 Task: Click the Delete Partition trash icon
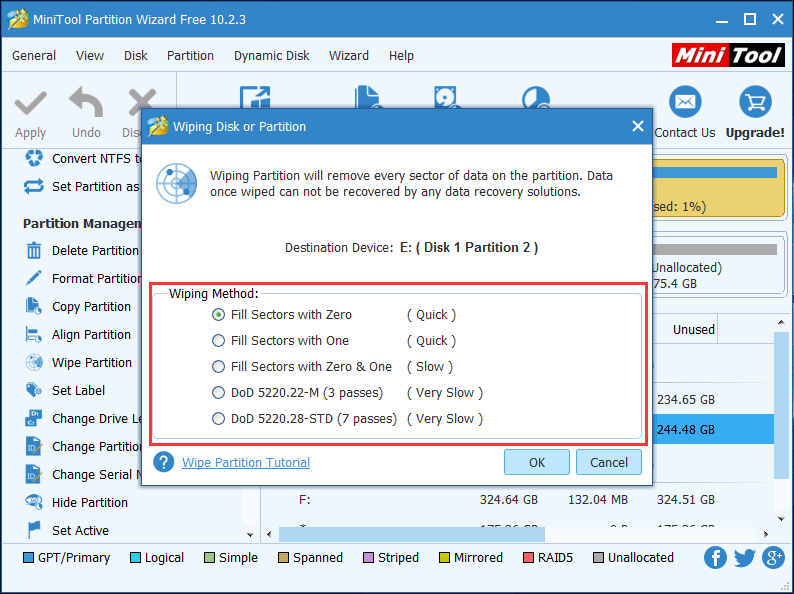[x=34, y=250]
